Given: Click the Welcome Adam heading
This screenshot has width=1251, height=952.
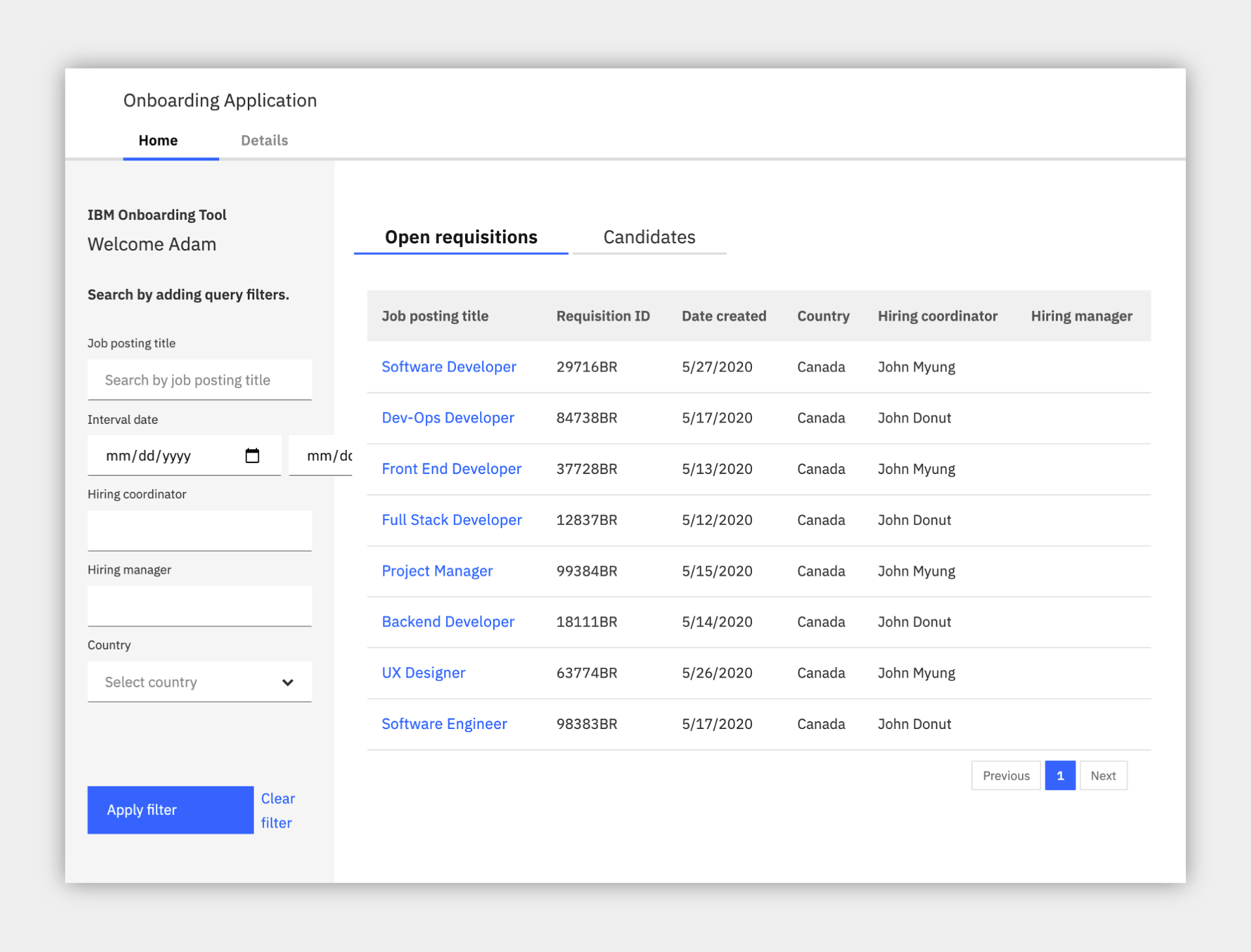Looking at the screenshot, I should click(152, 245).
